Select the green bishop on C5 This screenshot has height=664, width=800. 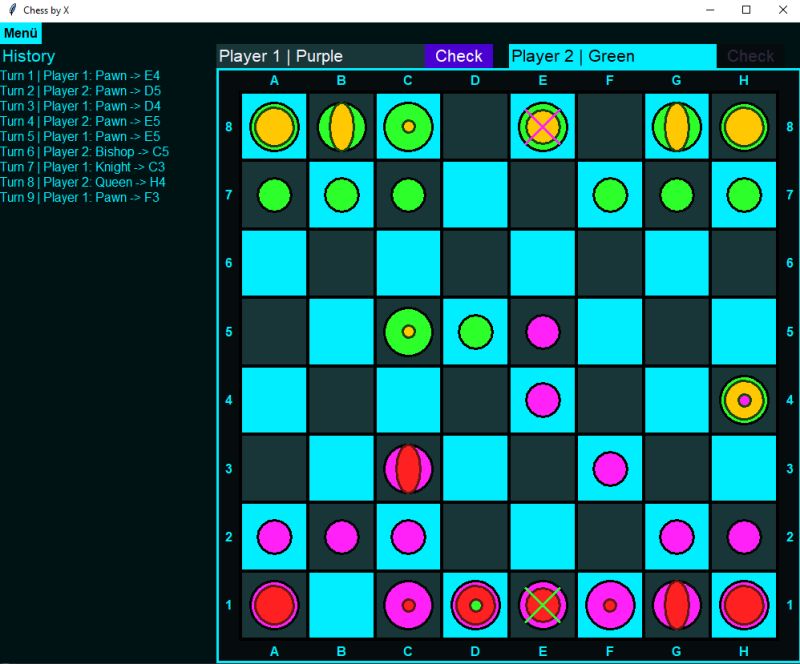coord(409,333)
